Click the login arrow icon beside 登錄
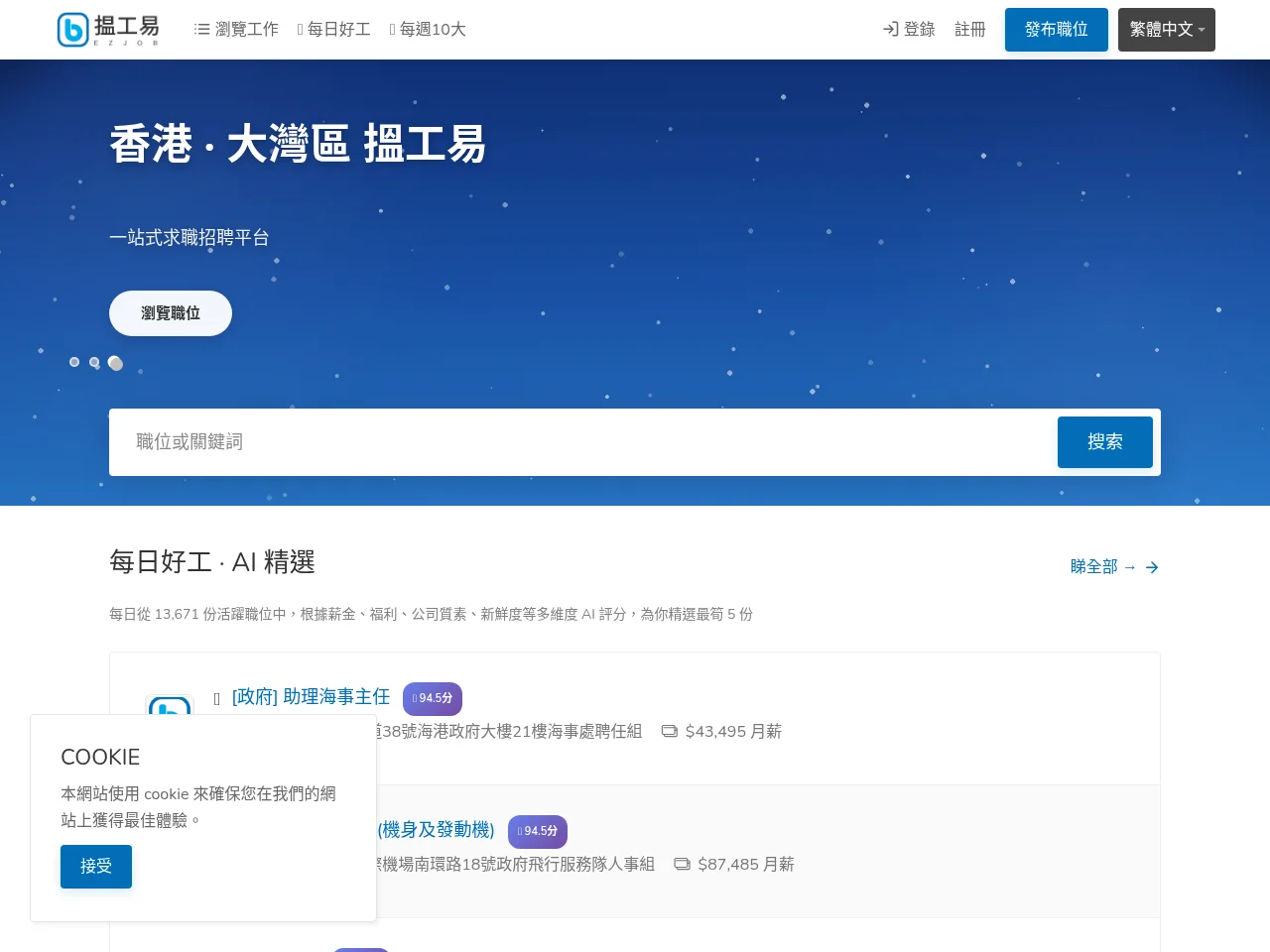Viewport: 1270px width, 952px height. click(x=890, y=30)
